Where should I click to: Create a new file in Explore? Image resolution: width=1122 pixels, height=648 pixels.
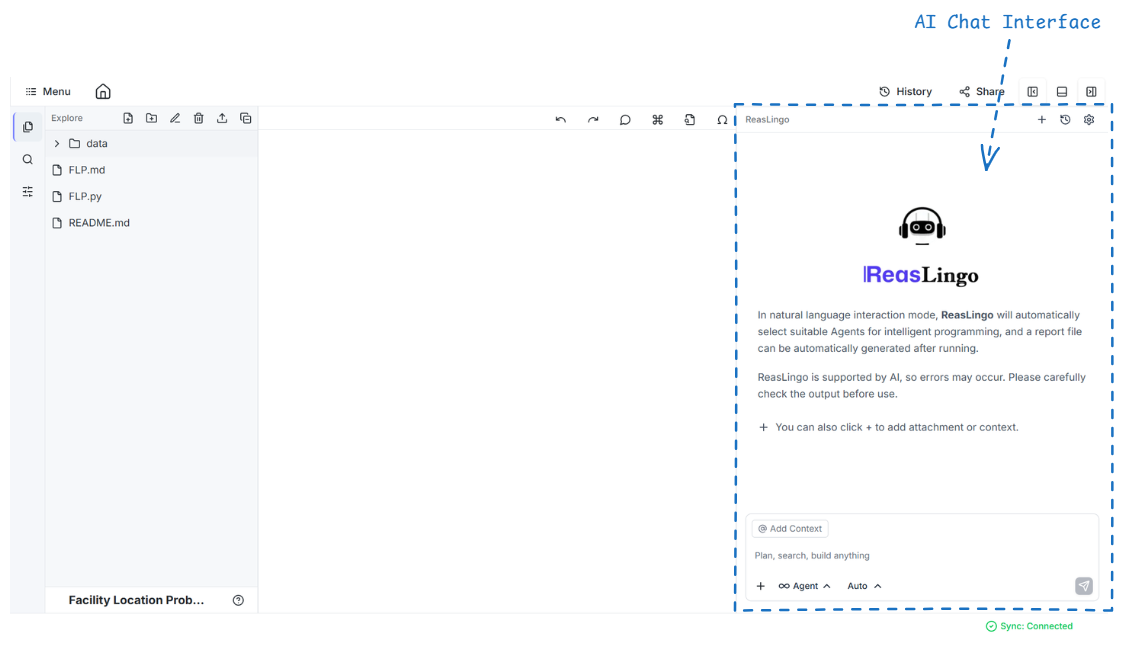[x=128, y=118]
